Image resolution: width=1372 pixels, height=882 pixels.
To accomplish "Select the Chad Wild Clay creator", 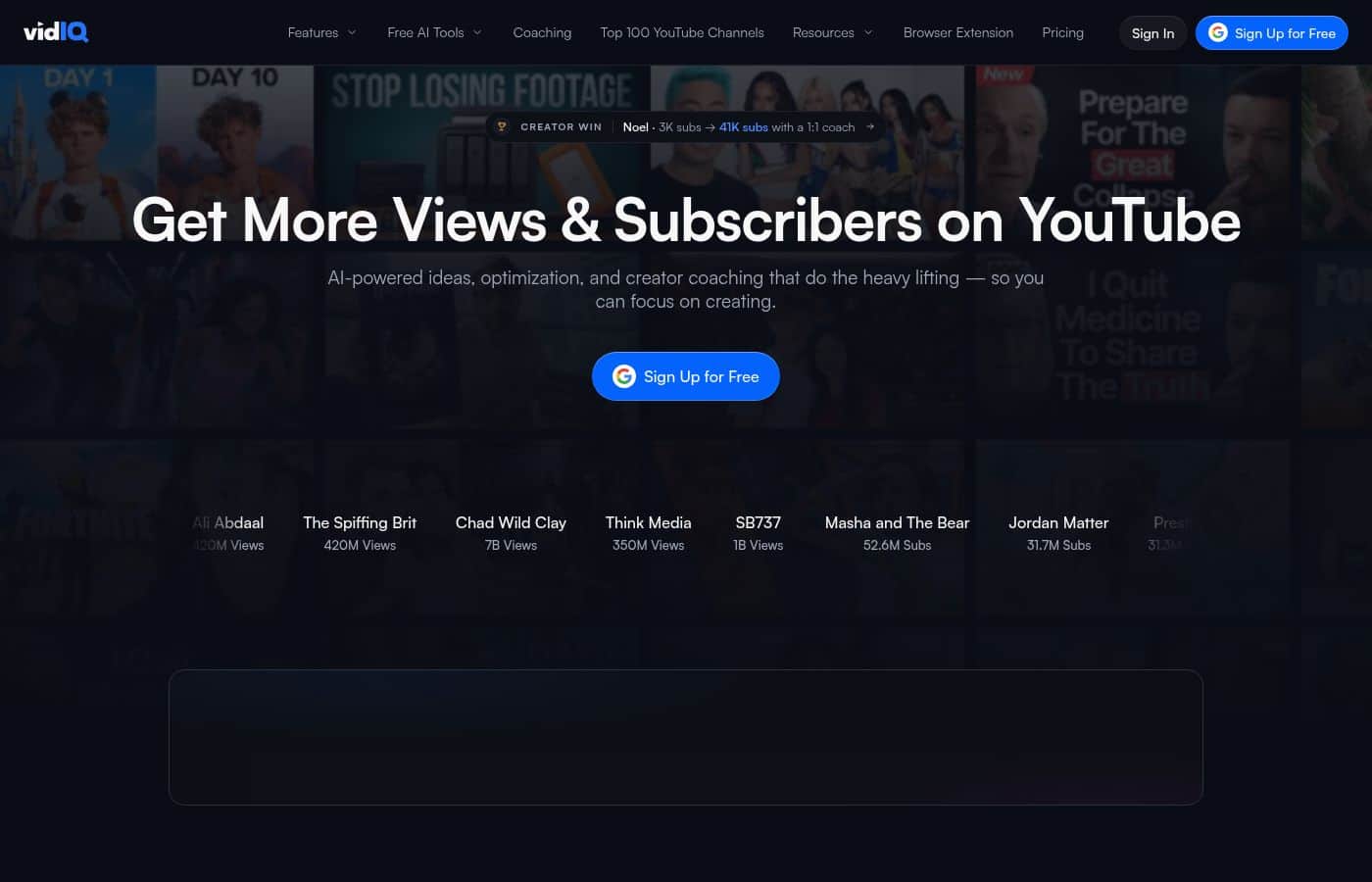I will point(511,533).
